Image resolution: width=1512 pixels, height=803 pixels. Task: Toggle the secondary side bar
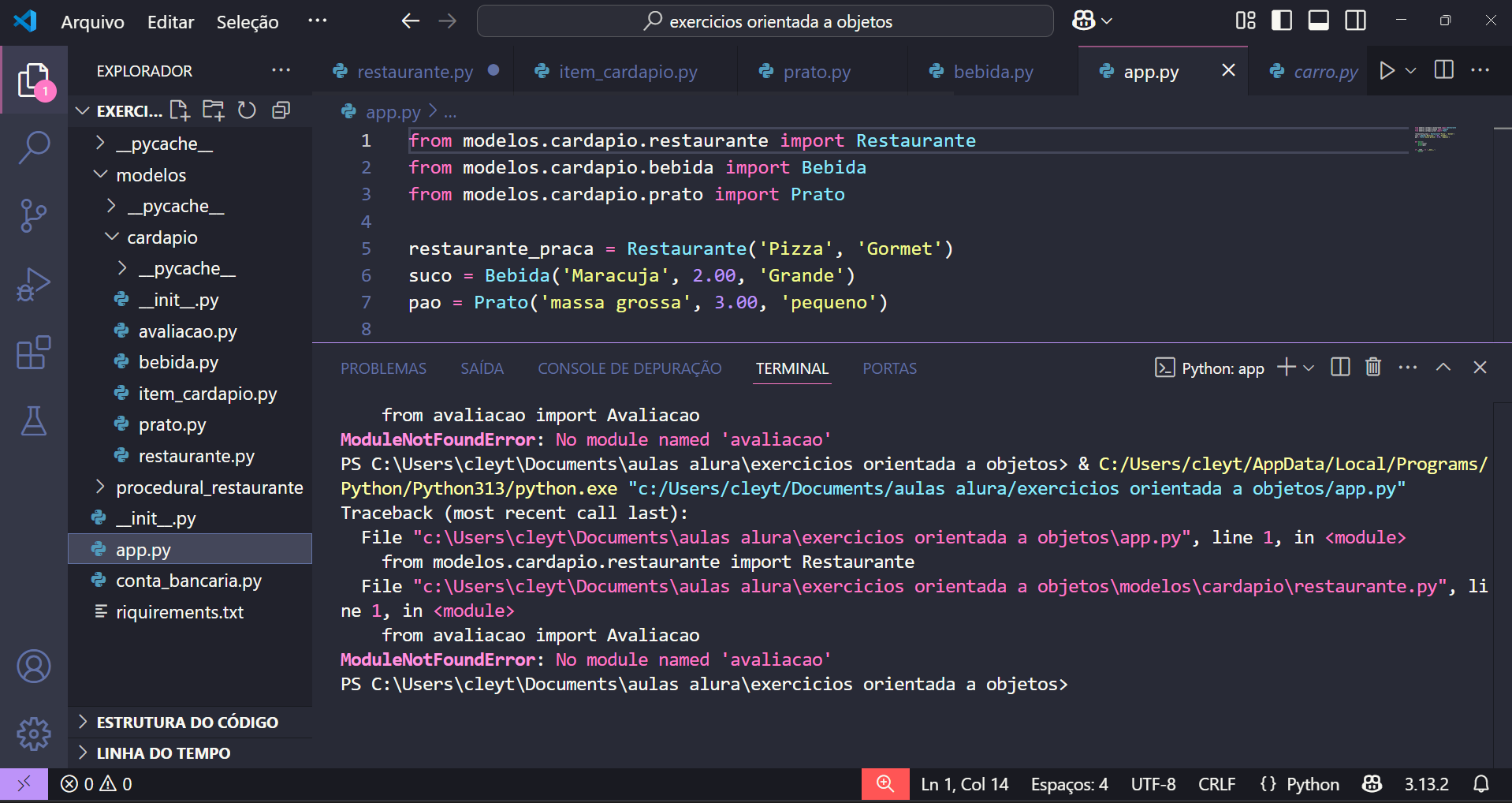click(1356, 21)
